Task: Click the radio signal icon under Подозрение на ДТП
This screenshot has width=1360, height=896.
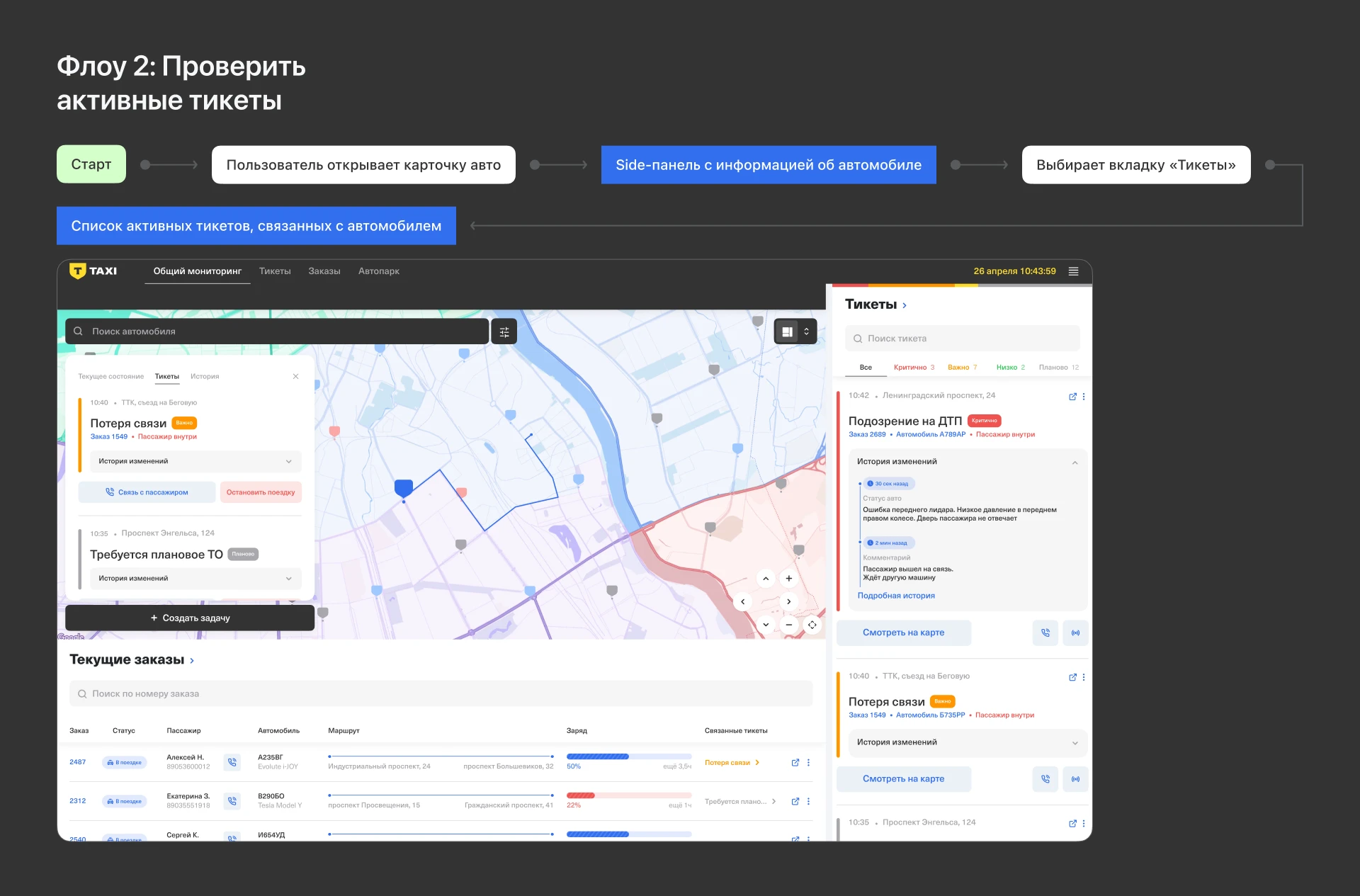Action: (x=1075, y=633)
